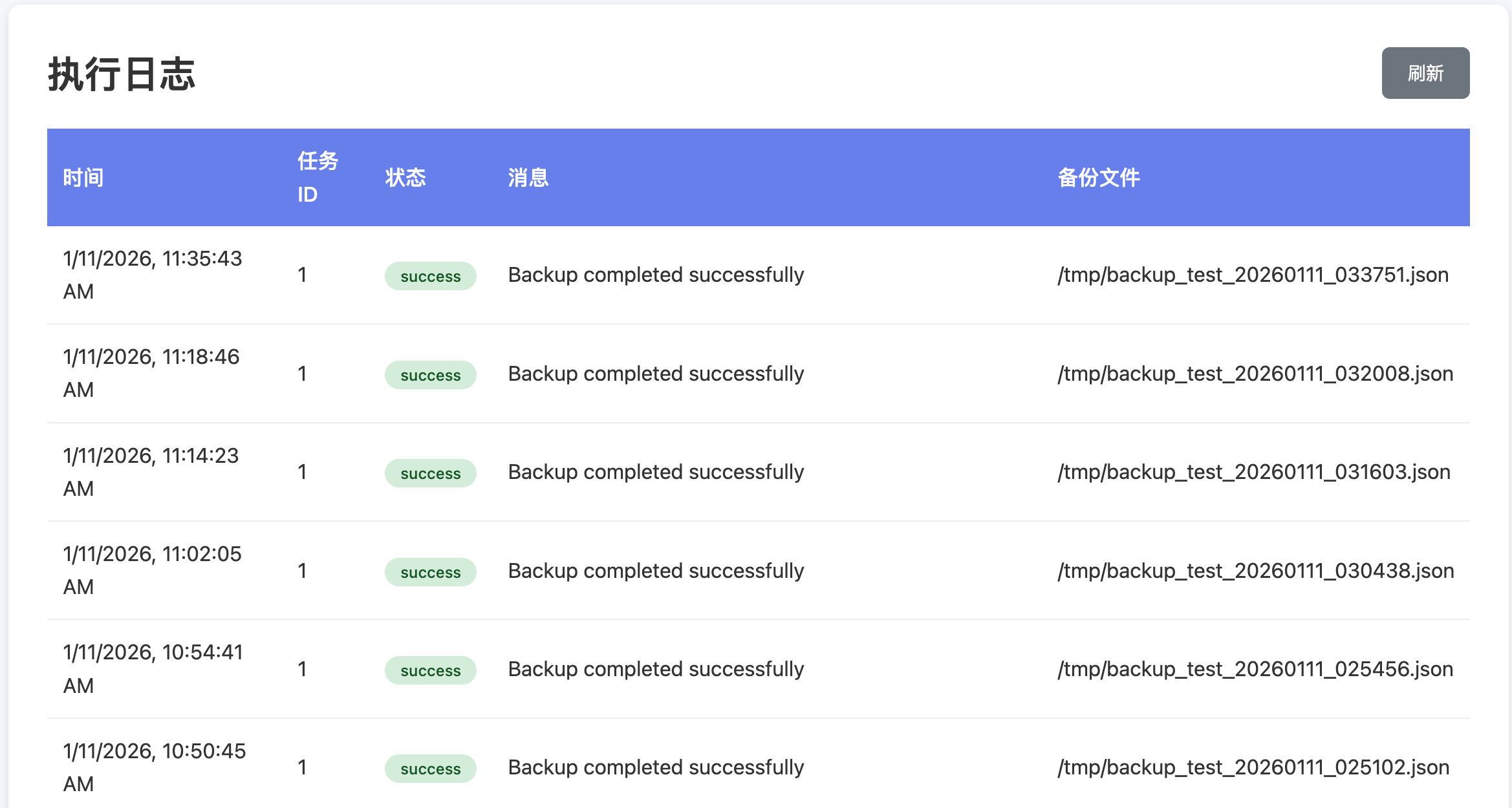The width and height of the screenshot is (1512, 808).
Task: Select the 时间 column header
Action: coord(83,178)
